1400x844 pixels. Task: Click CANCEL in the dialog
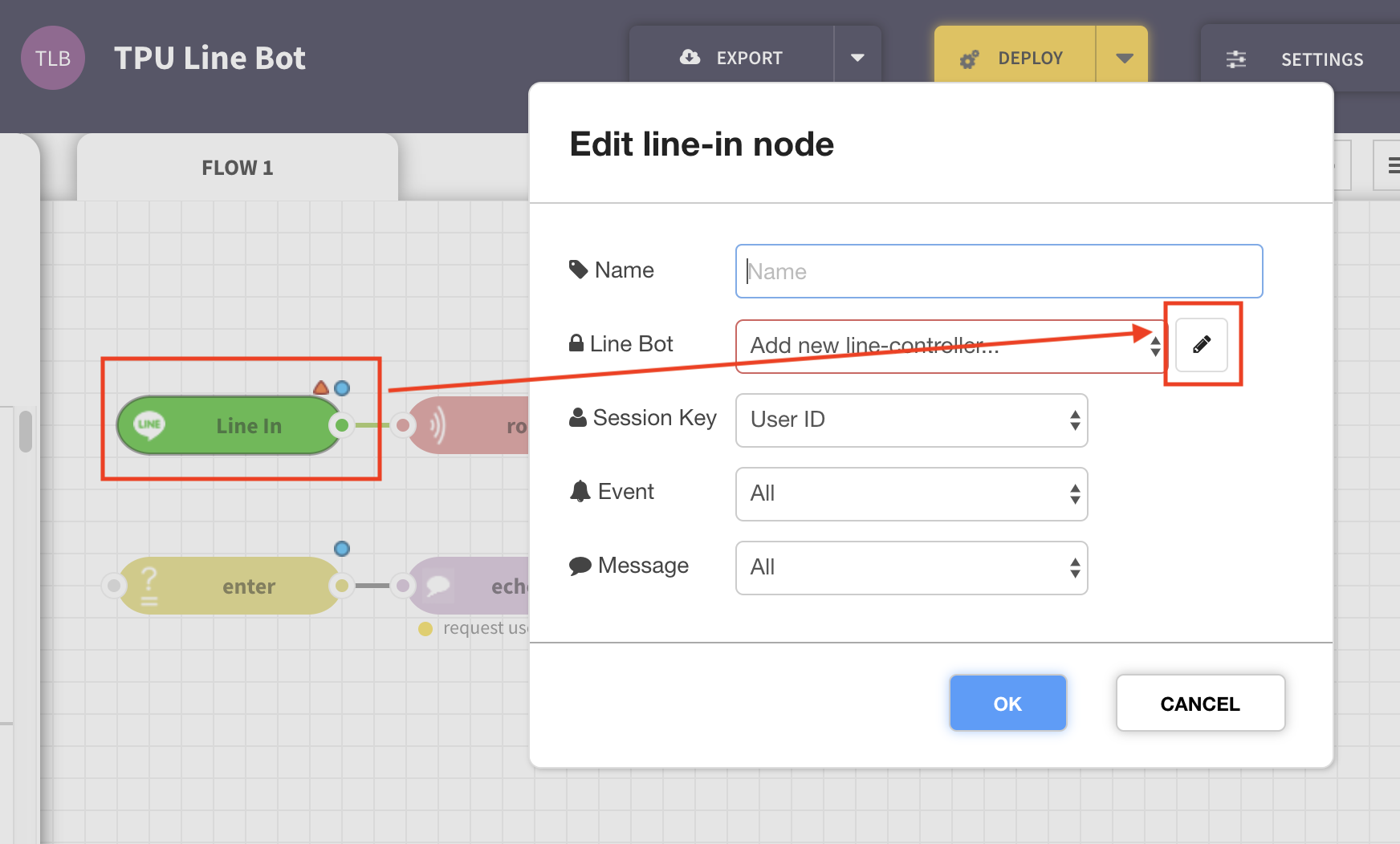(x=1200, y=703)
